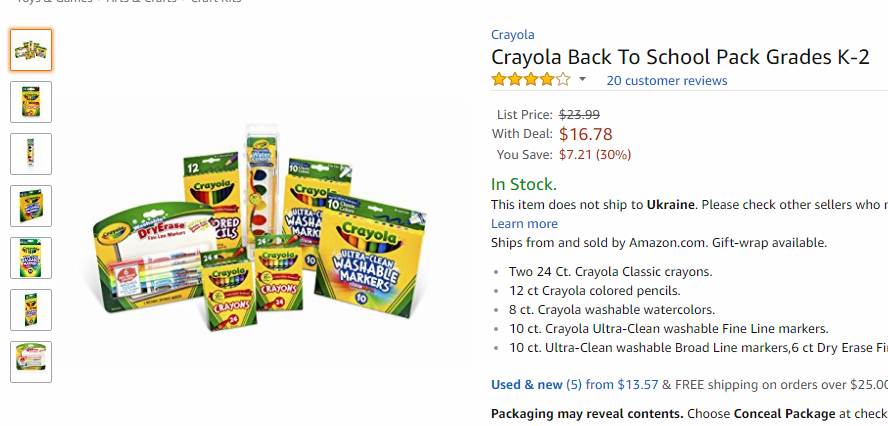The width and height of the screenshot is (888, 426).
Task: Click Learn more about shipping restrictions
Action: (524, 224)
